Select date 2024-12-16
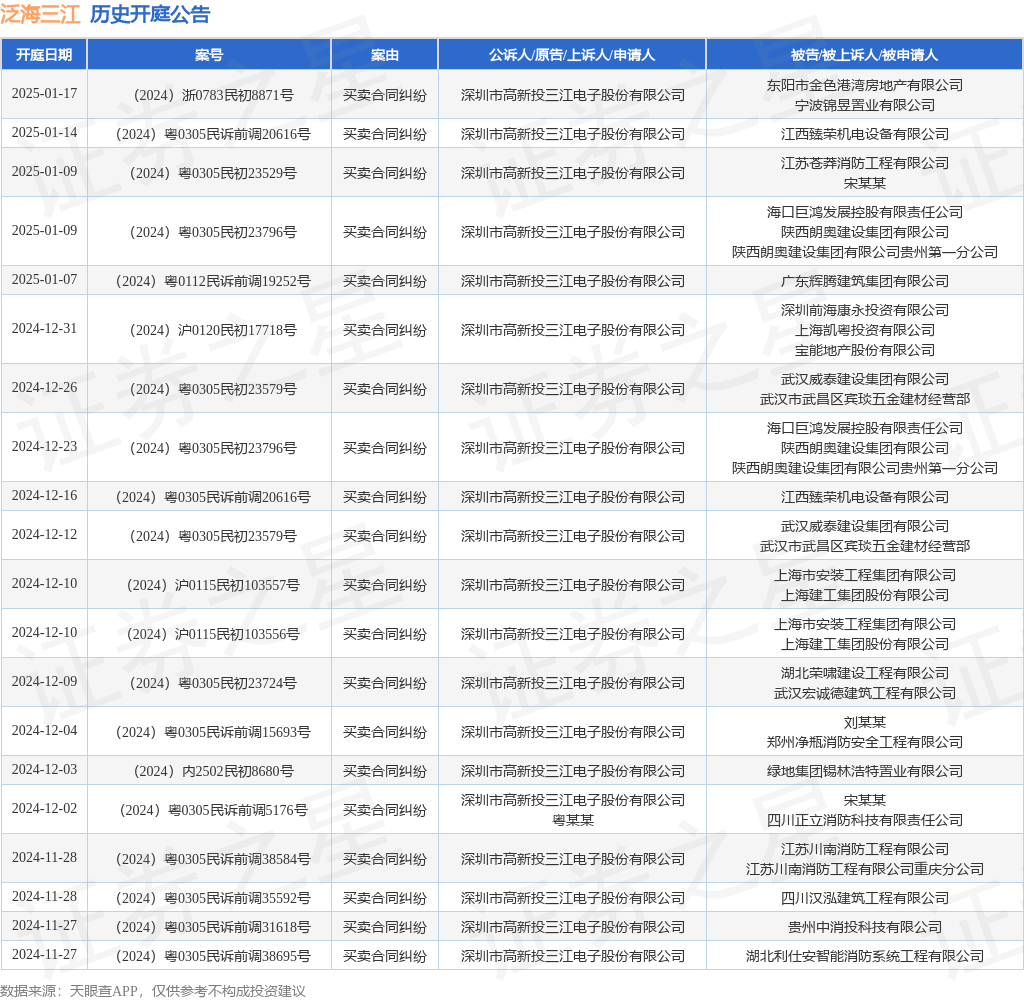The width and height of the screenshot is (1024, 1000). (44, 495)
